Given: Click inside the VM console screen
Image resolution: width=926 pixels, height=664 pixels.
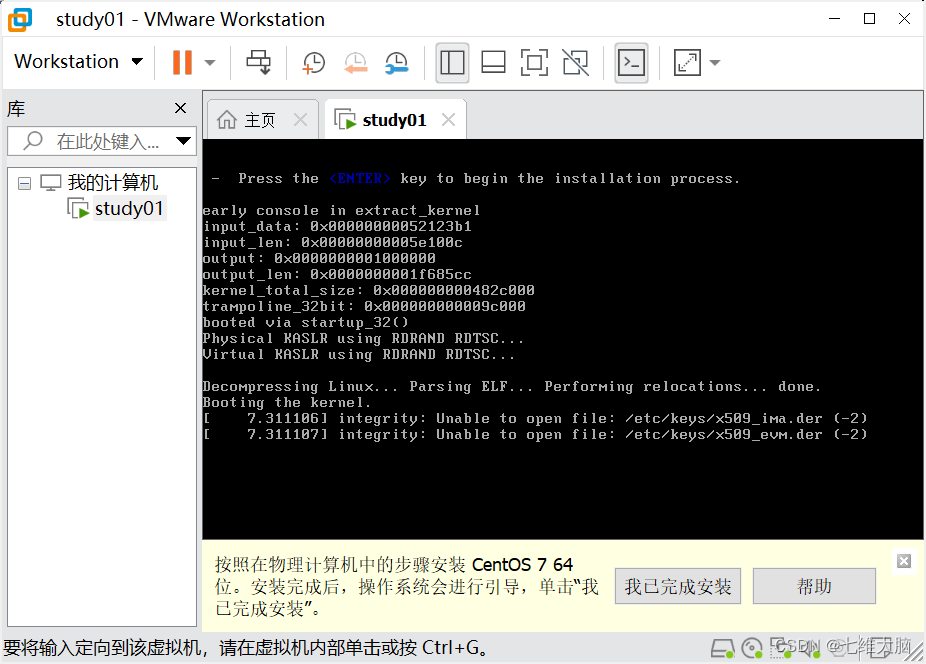Looking at the screenshot, I should 562,339.
